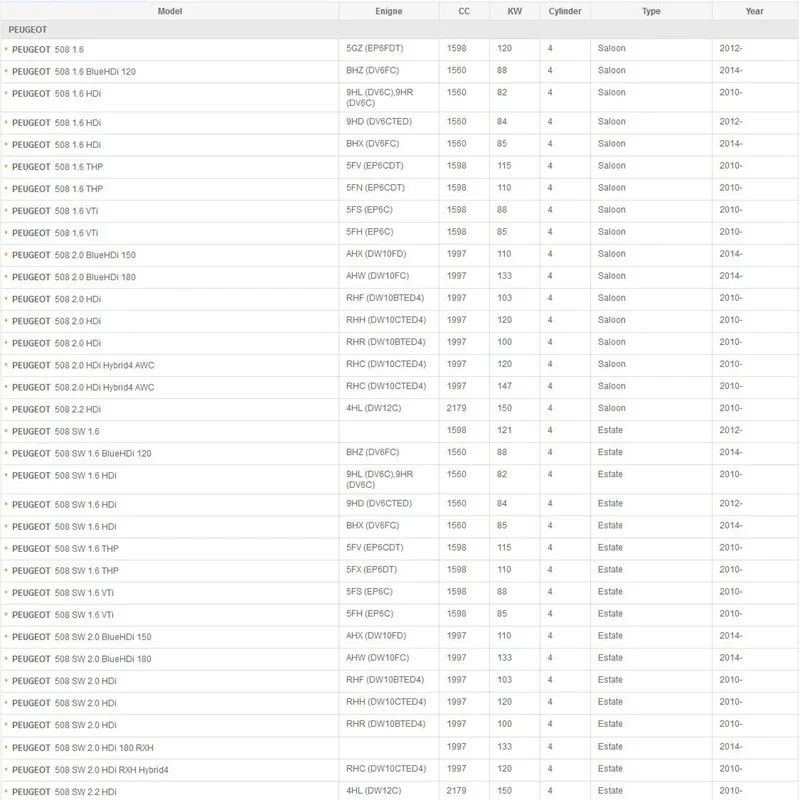800x800 pixels.
Task: Expand arrow beside saloon 508 1.6 BlueHDi 120
Action: 6,71
